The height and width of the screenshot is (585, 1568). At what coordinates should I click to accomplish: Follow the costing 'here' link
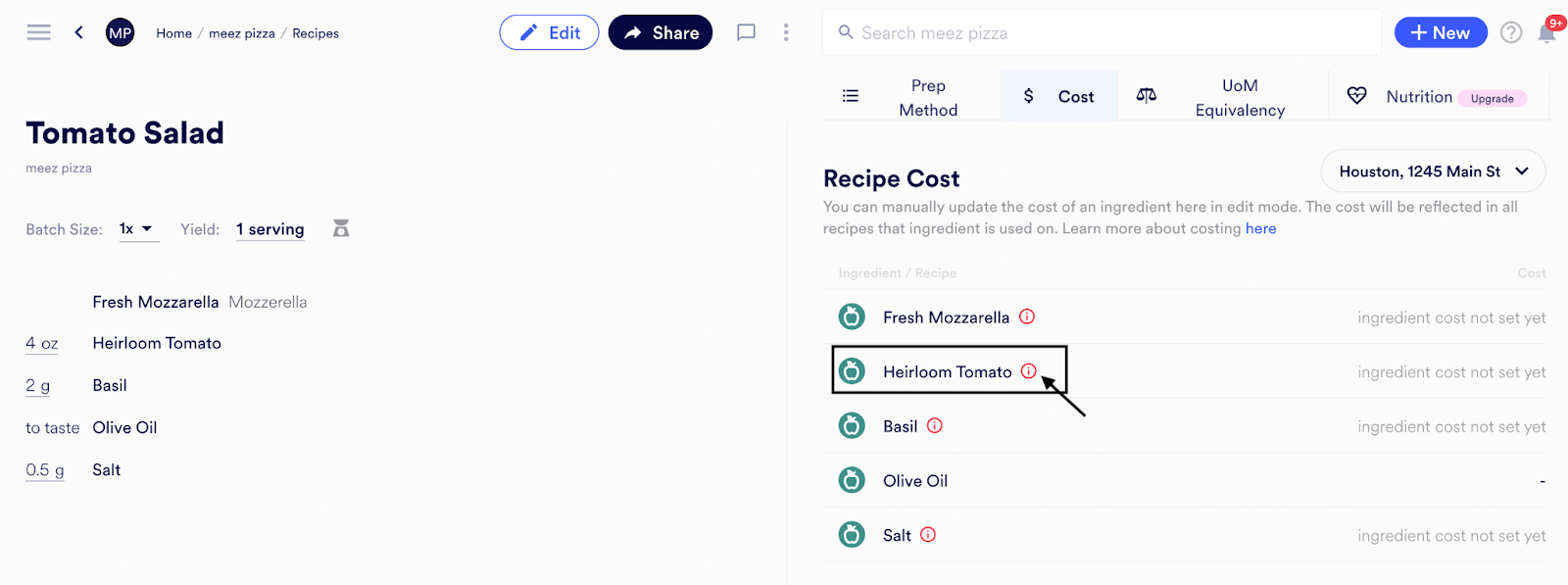click(1260, 228)
